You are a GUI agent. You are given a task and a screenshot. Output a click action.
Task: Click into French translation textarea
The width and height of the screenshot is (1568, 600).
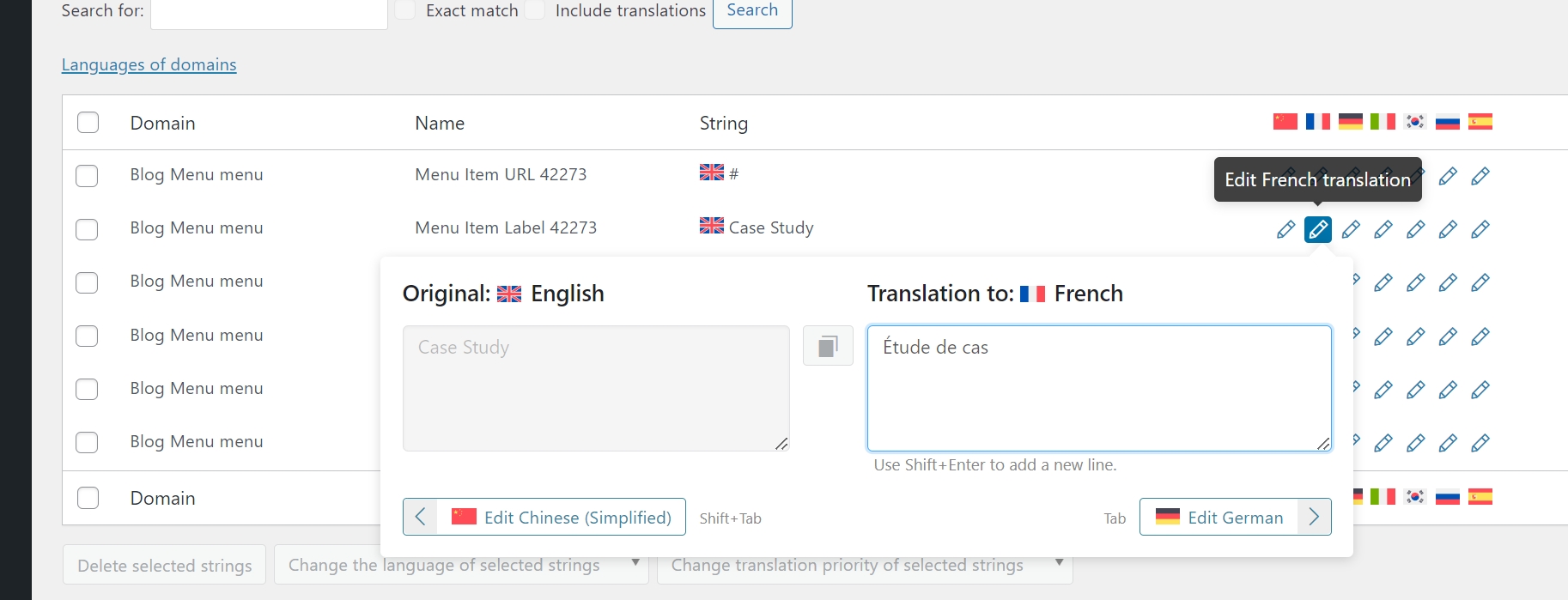pyautogui.click(x=1099, y=388)
